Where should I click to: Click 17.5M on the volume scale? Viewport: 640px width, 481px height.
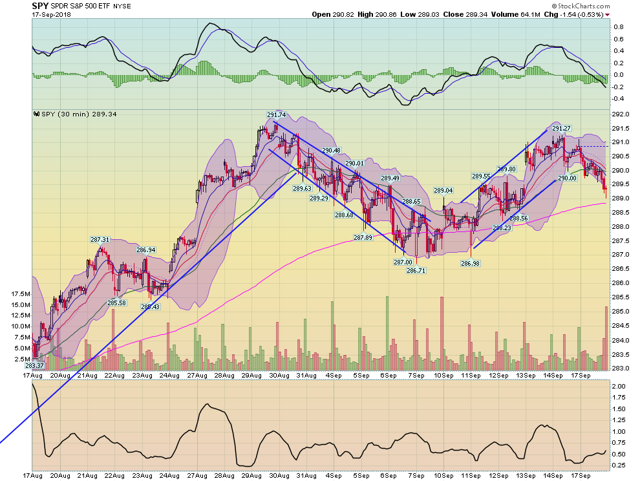20,294
